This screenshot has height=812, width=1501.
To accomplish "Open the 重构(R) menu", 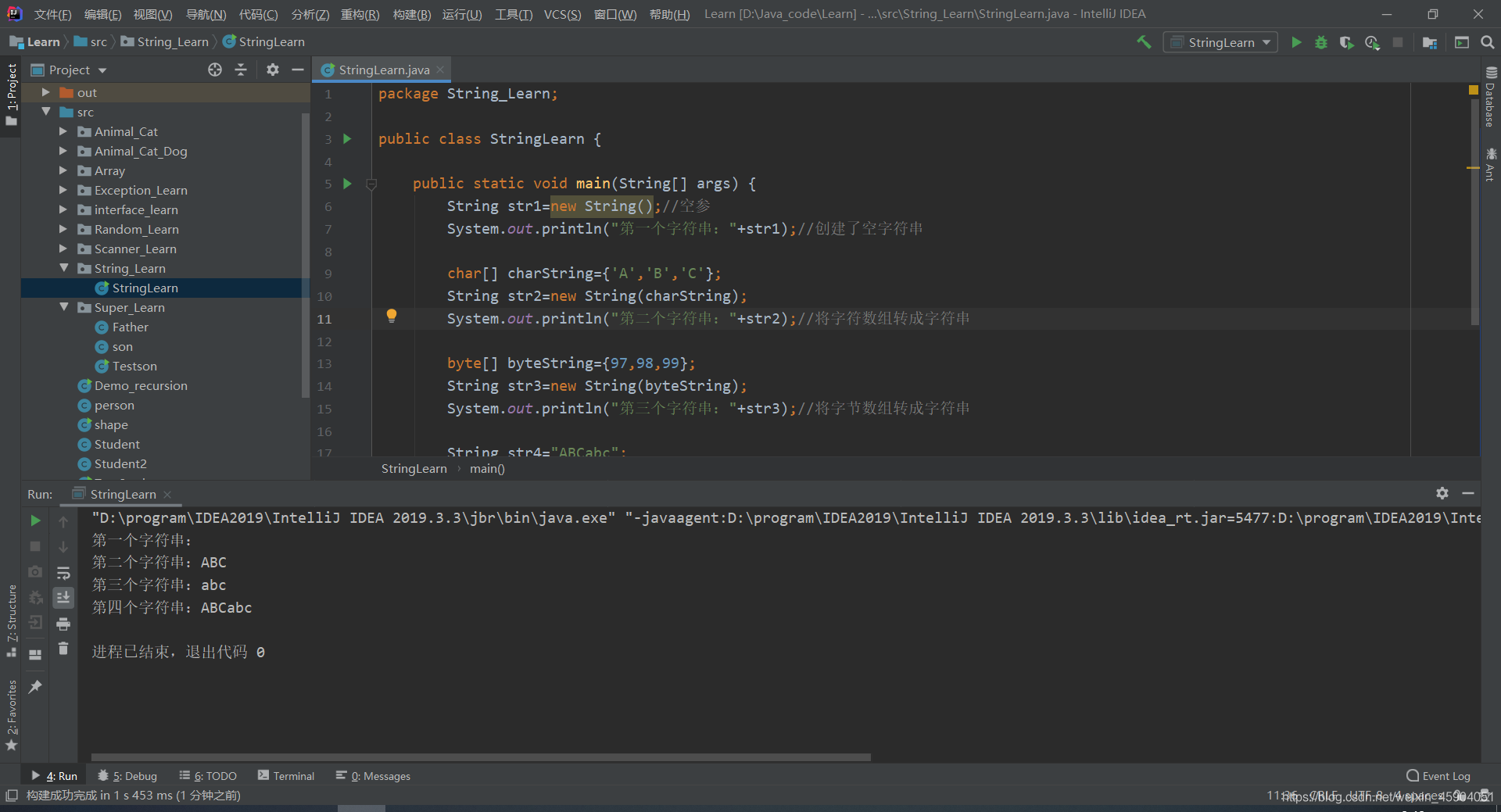I will pos(360,14).
